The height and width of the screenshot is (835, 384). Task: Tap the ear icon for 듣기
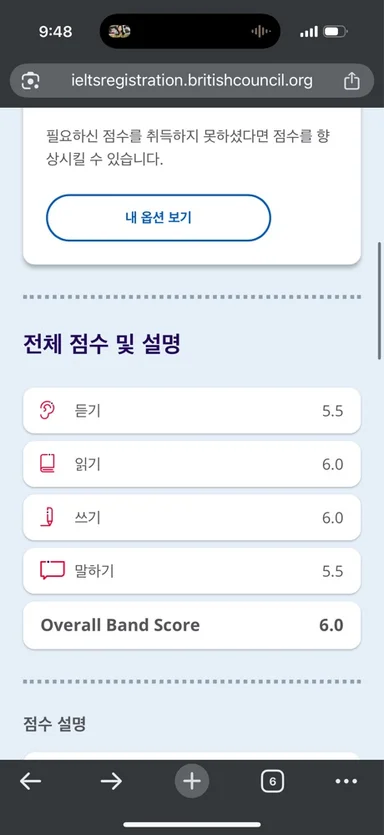point(47,411)
